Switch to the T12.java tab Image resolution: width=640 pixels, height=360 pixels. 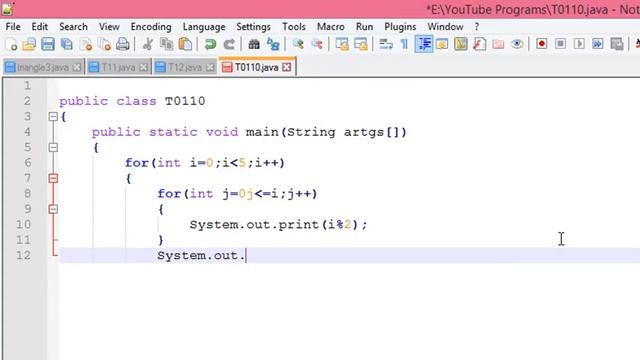pos(185,67)
